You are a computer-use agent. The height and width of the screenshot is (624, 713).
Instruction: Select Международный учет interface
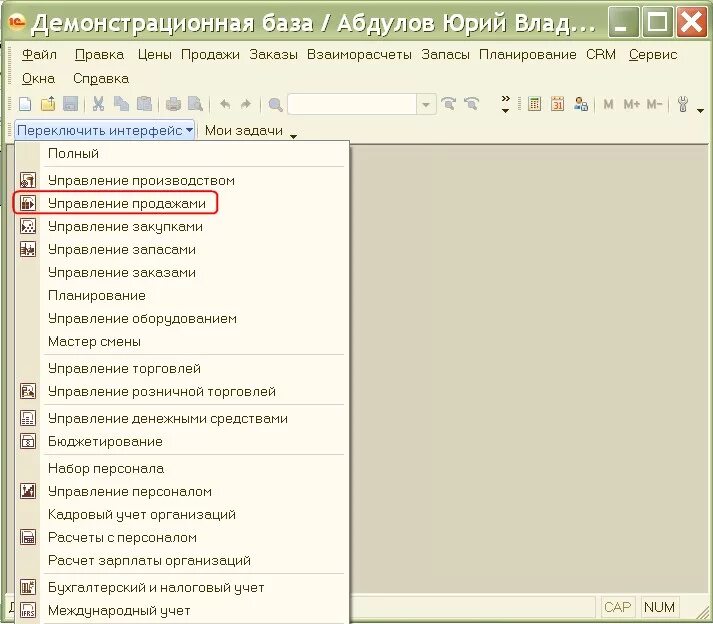click(x=182, y=610)
